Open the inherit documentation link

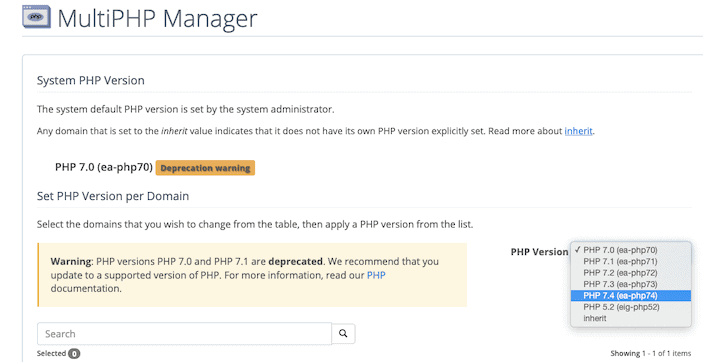[578, 131]
